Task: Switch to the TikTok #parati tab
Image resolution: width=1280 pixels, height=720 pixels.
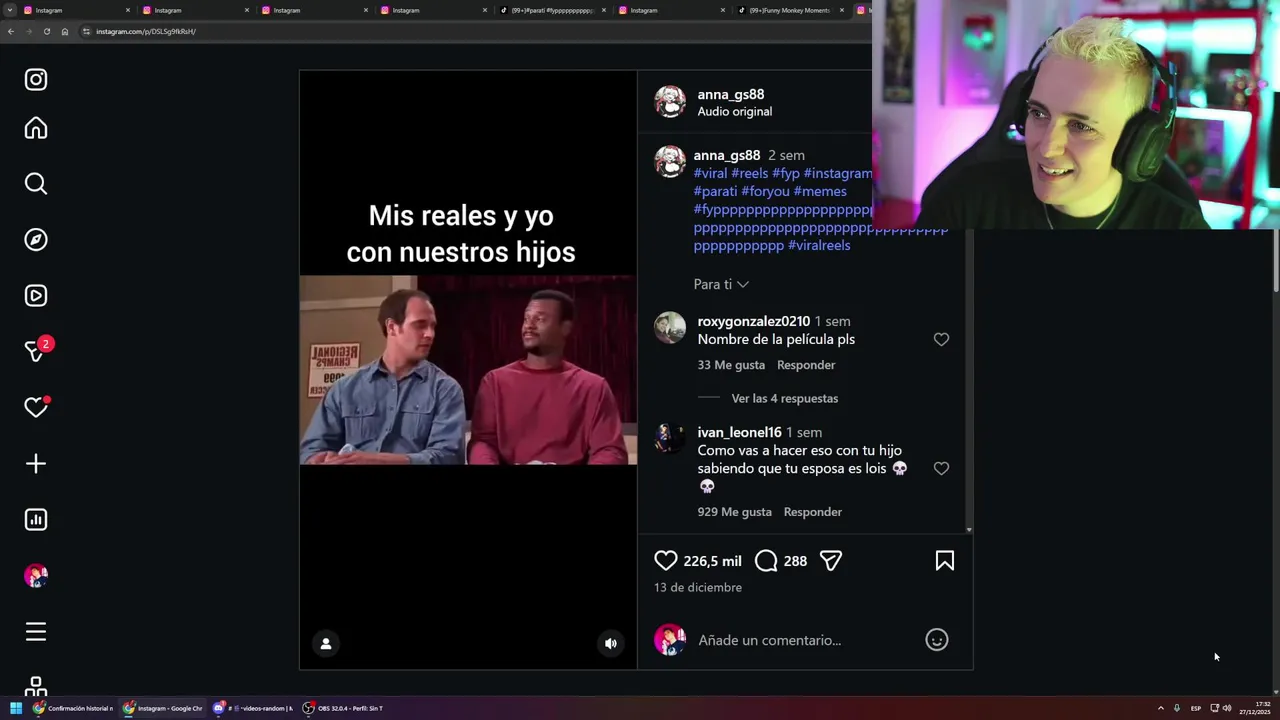Action: pyautogui.click(x=553, y=10)
